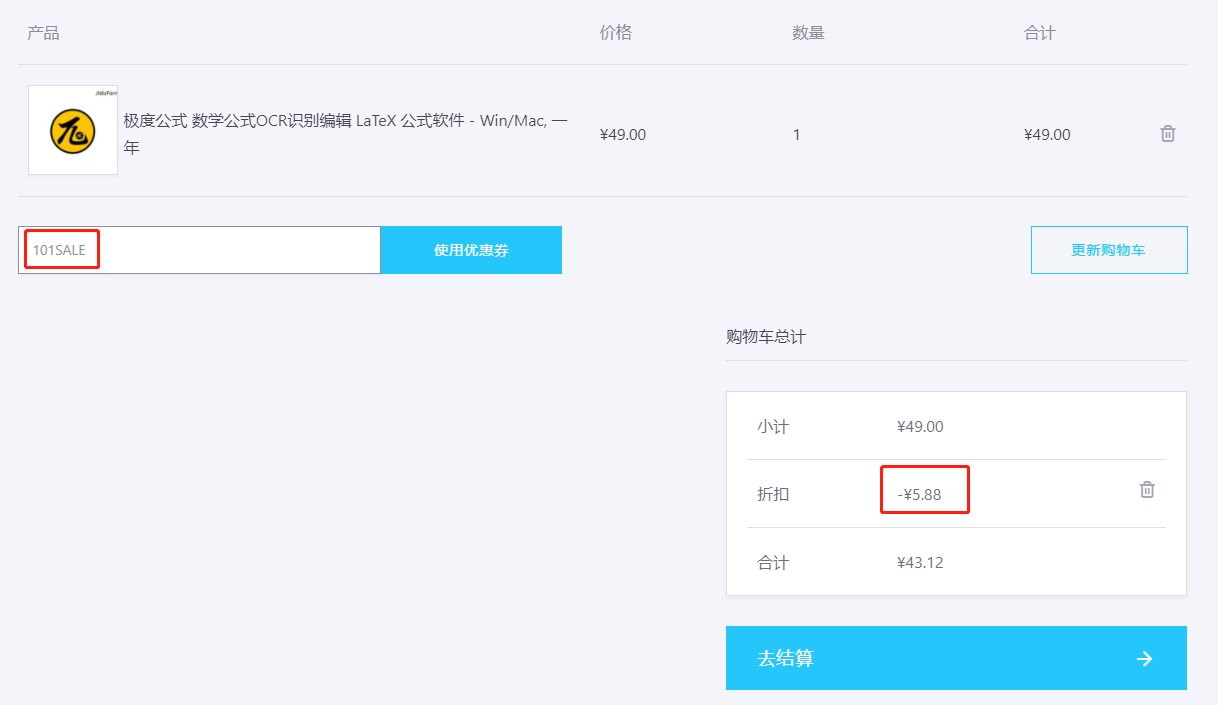Click the 价格 column header
This screenshot has width=1218, height=705.
pos(615,33)
